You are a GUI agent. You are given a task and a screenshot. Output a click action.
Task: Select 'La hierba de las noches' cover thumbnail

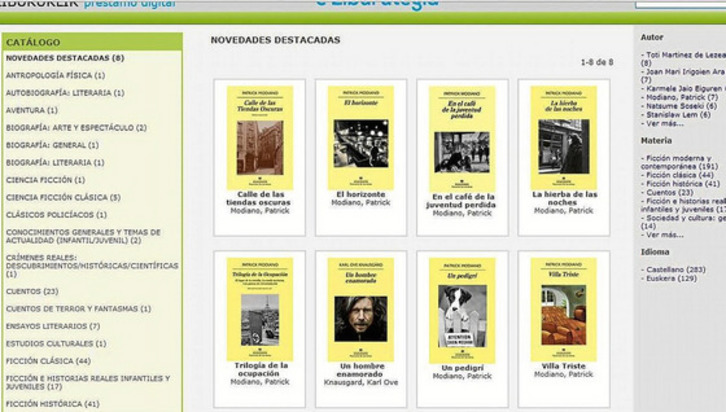pos(564,137)
